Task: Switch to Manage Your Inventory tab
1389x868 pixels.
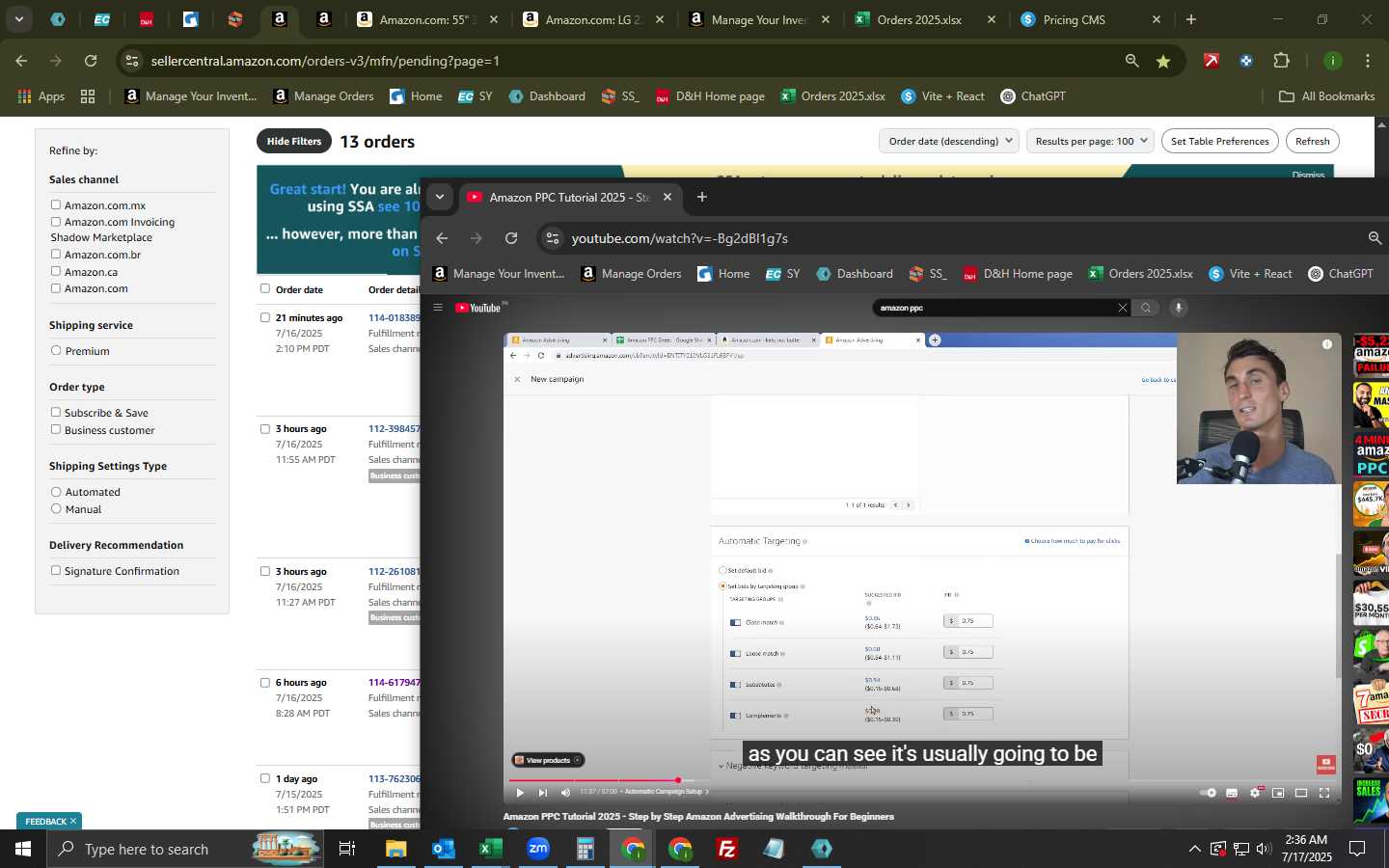Action: [x=758, y=19]
